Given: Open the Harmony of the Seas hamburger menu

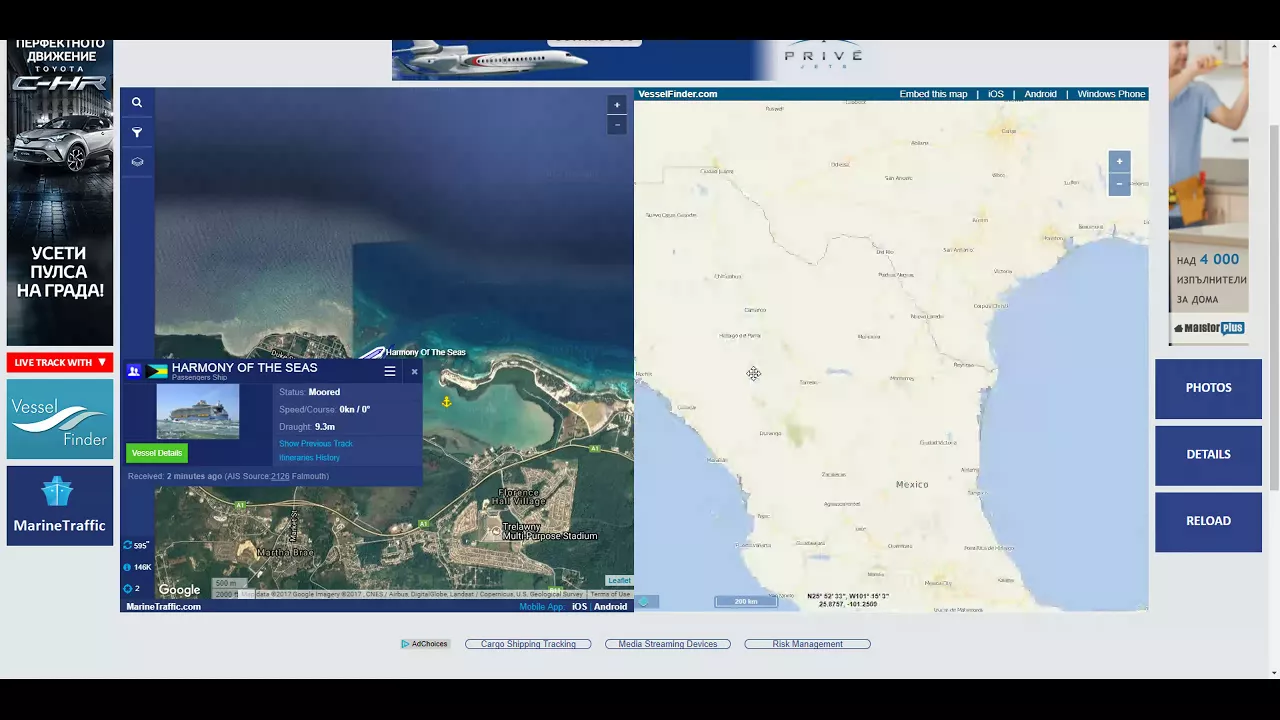Looking at the screenshot, I should tap(390, 371).
